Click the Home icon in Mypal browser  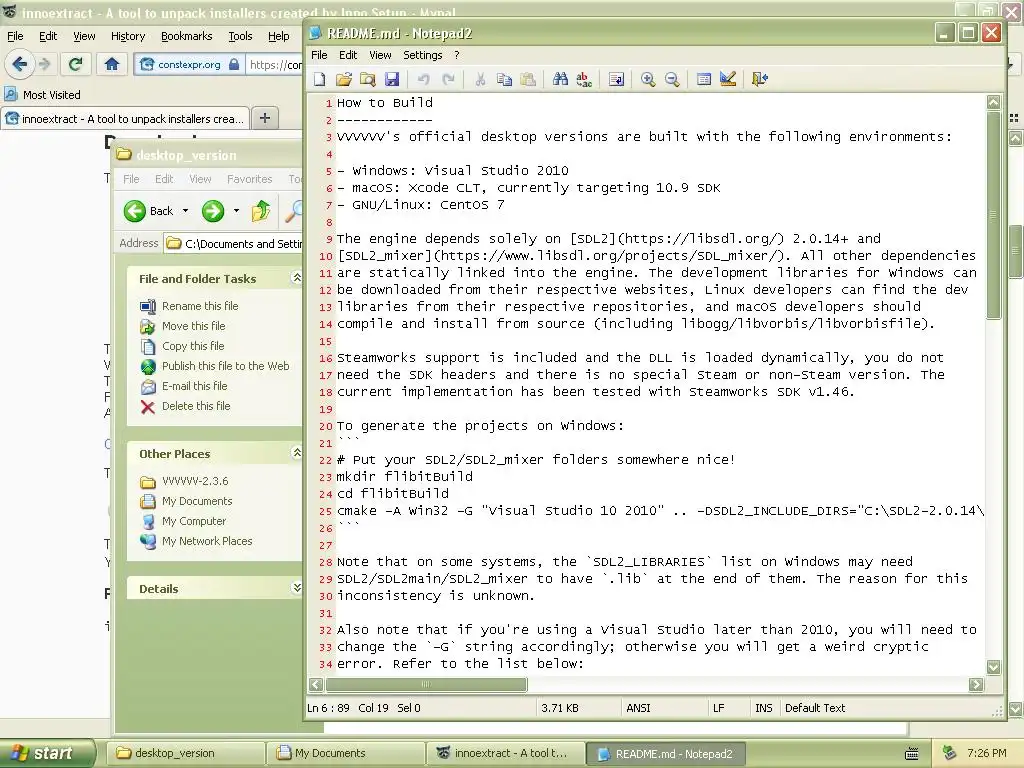(x=112, y=64)
